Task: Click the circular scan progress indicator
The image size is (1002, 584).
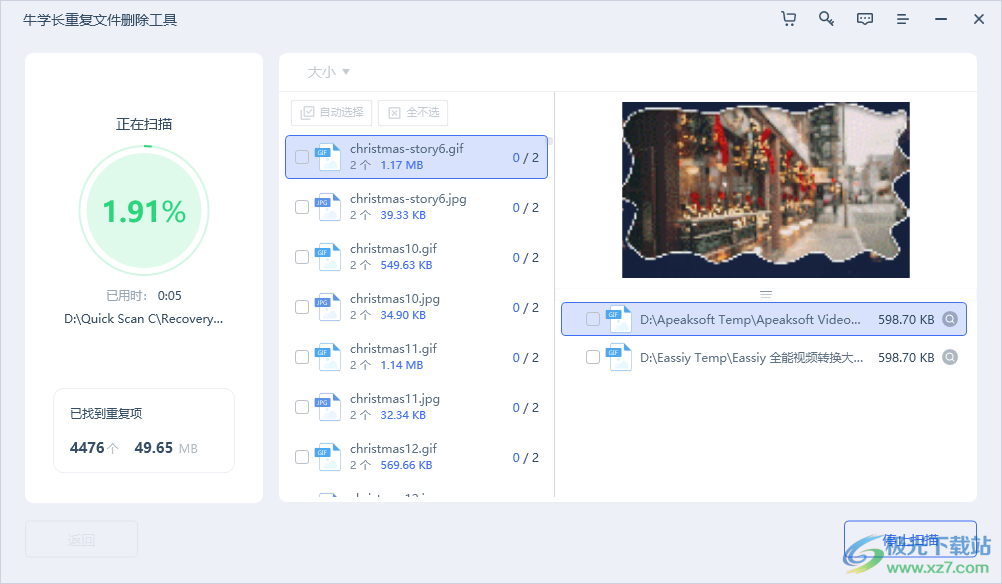Action: coord(144,211)
